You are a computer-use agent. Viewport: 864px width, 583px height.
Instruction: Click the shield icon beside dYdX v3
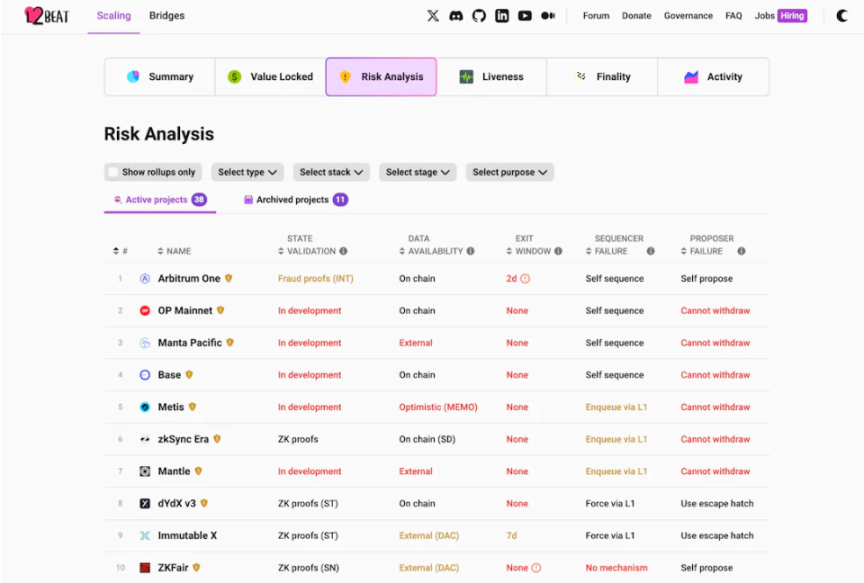coord(204,503)
